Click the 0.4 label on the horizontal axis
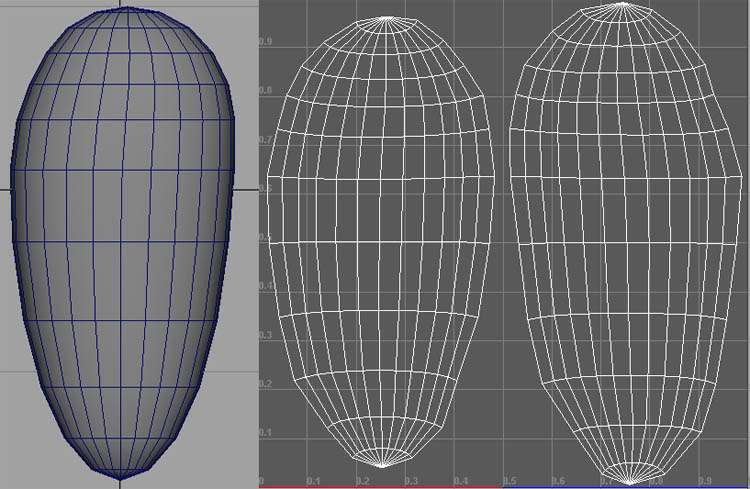Viewport: 750px width, 489px height. click(x=460, y=481)
